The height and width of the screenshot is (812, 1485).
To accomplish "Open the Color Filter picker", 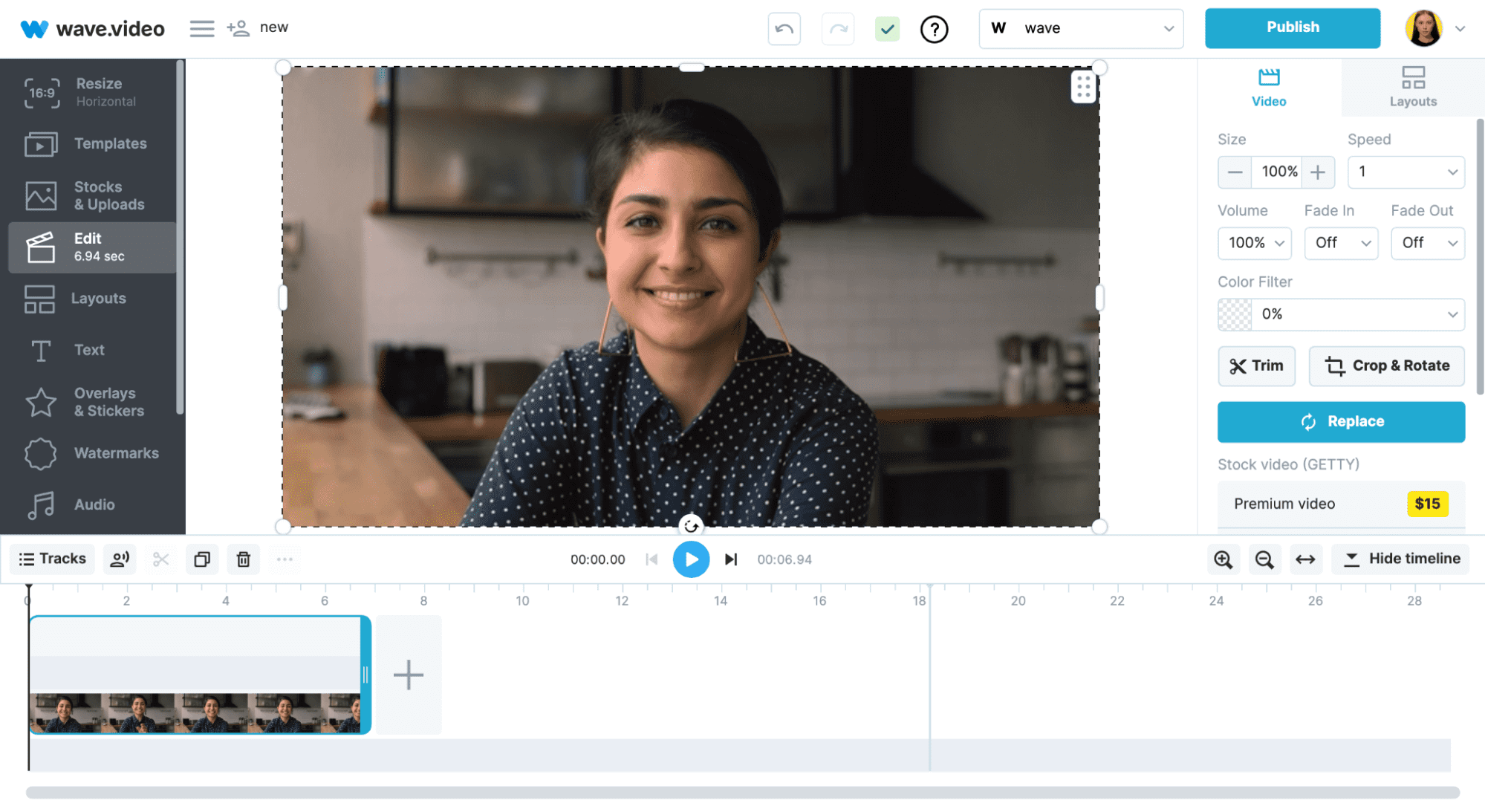I will pos(1340,314).
